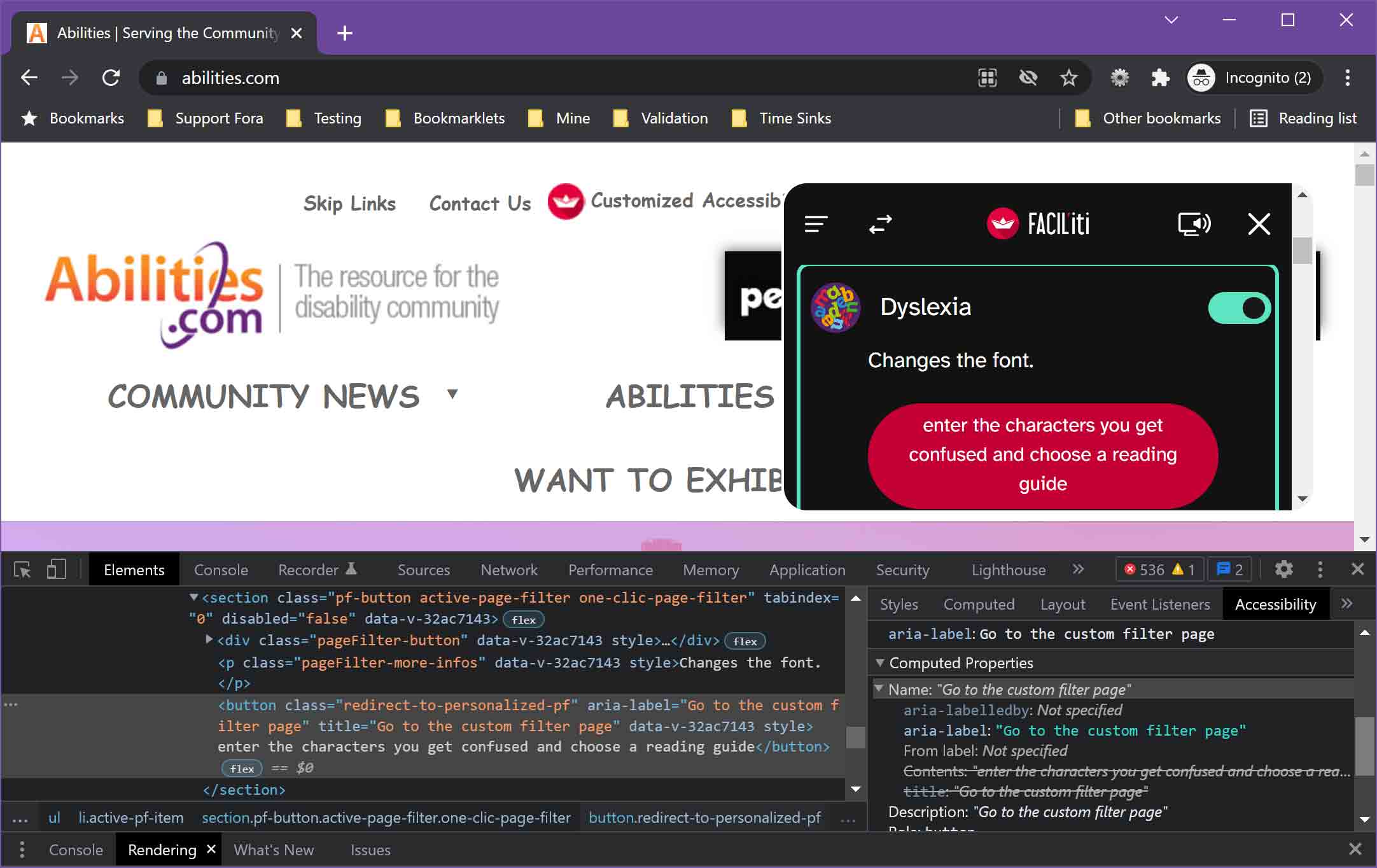Click the Customized Accessibility link
1377x868 pixels.
coord(665,201)
